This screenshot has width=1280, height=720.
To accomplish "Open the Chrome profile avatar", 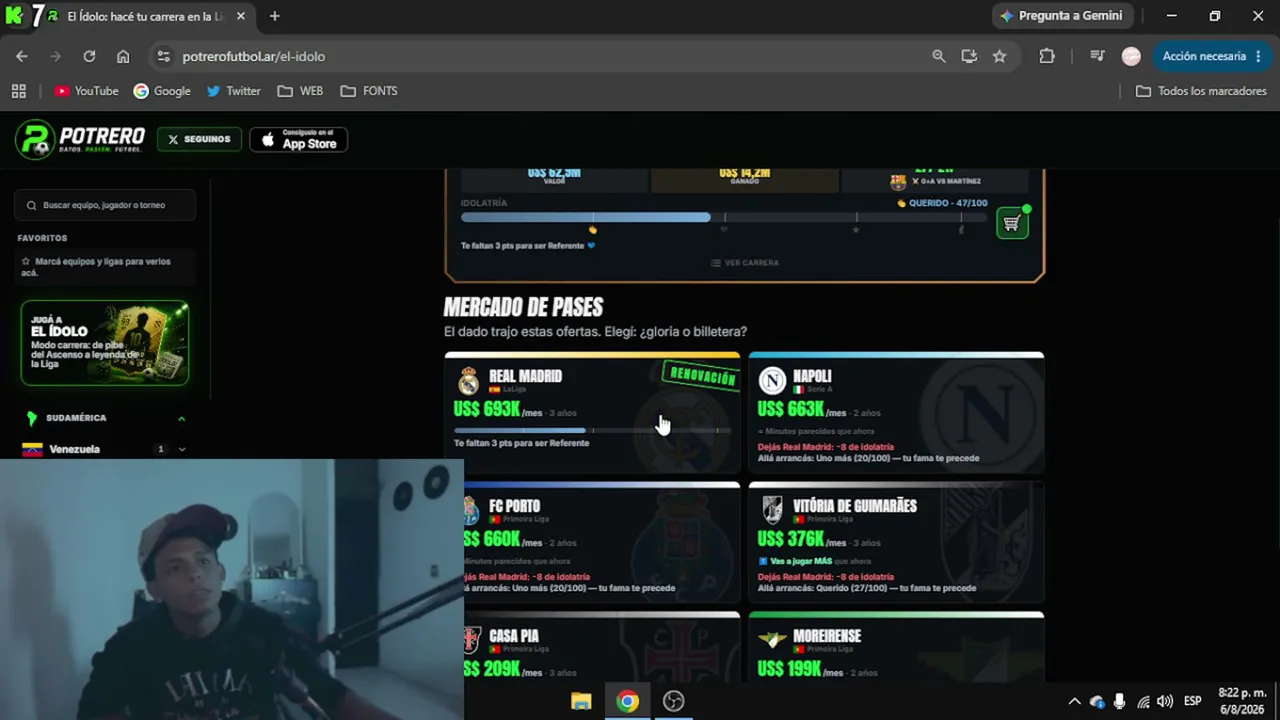I will pos(1131,57).
